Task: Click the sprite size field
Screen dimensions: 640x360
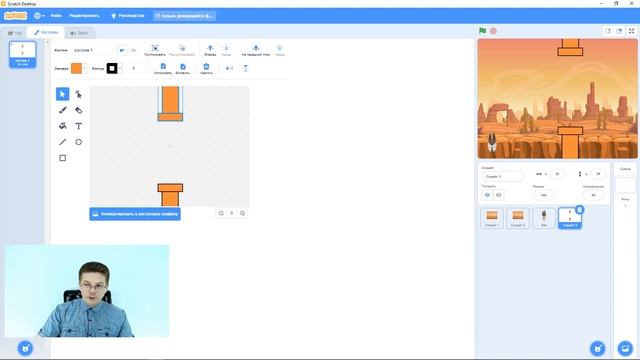Action: (x=543, y=195)
